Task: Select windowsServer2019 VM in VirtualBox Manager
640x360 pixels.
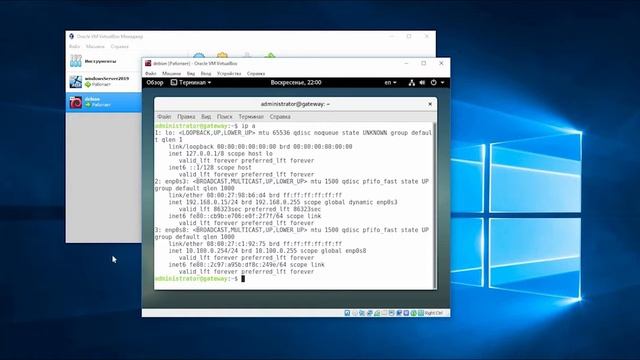Action: [104, 81]
